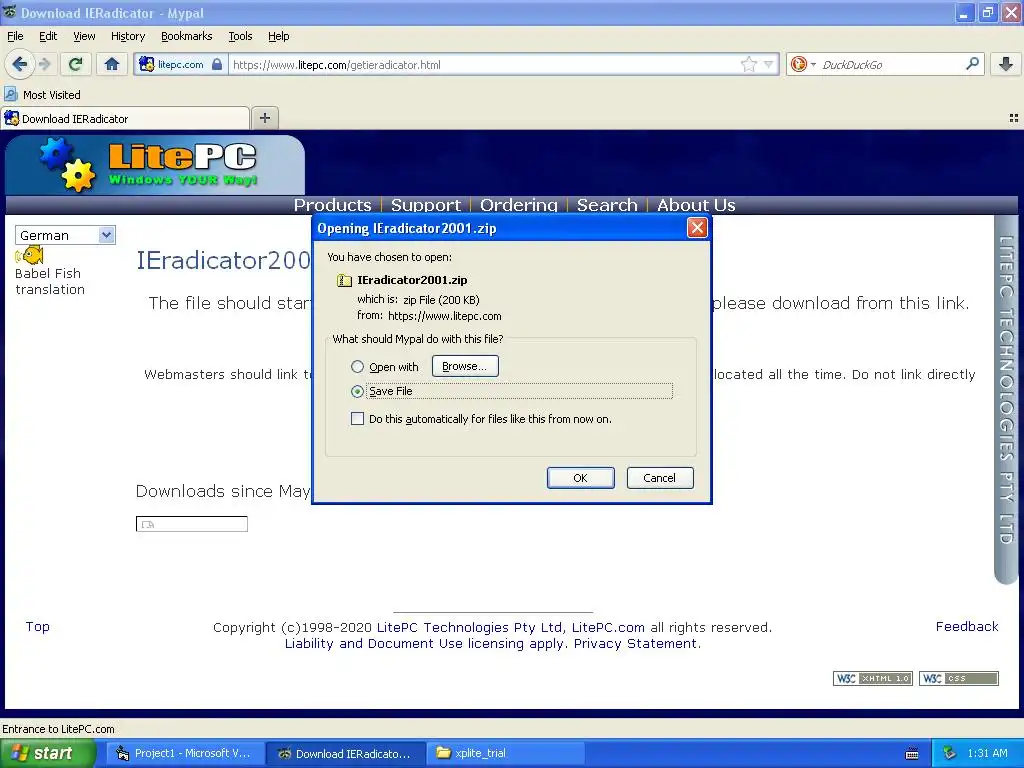
Task: Open the Privacy Statement link
Action: 635,643
